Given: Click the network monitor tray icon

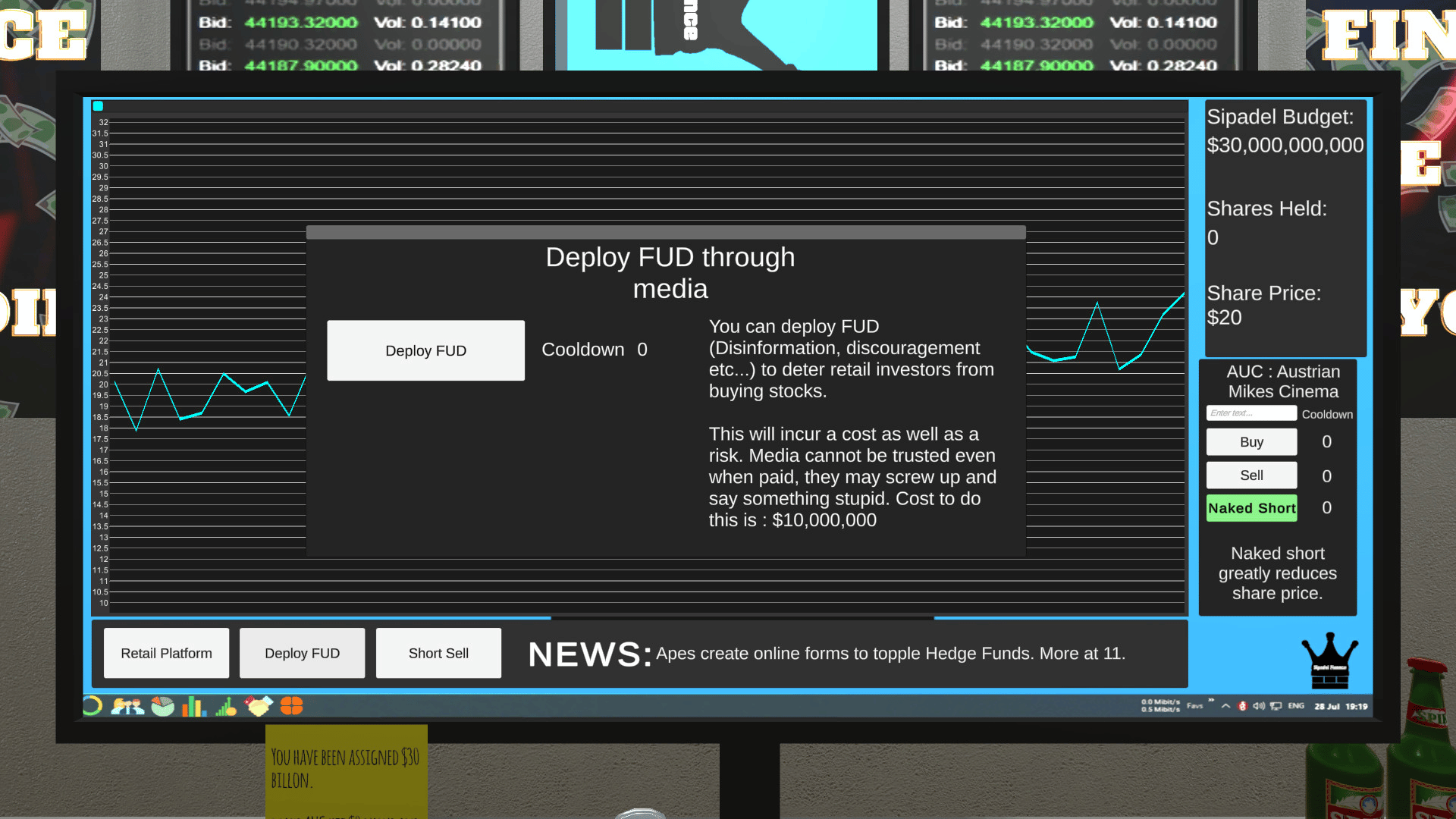Looking at the screenshot, I should pyautogui.click(x=1276, y=706).
